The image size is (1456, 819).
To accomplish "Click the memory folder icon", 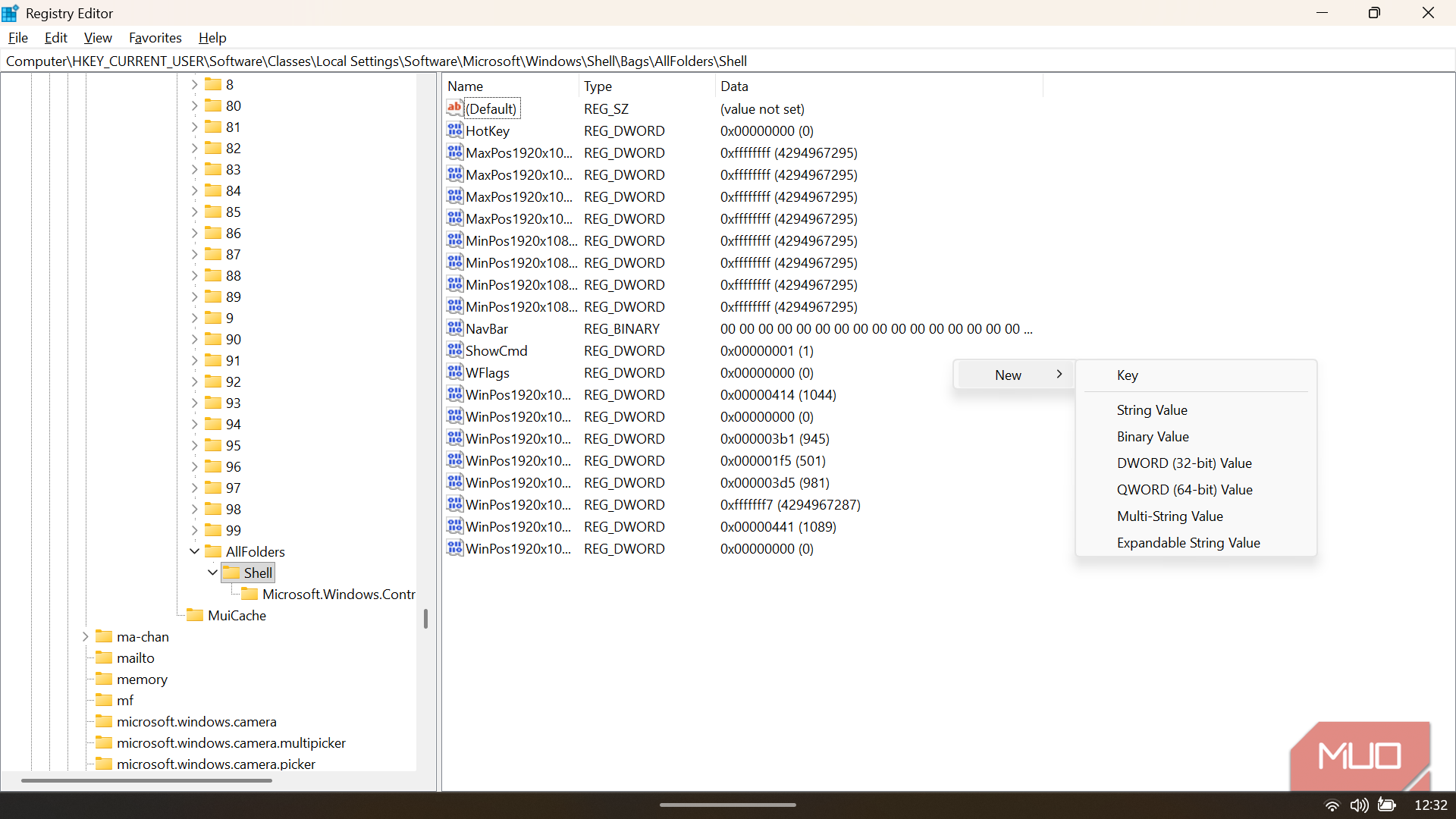I will tap(104, 679).
